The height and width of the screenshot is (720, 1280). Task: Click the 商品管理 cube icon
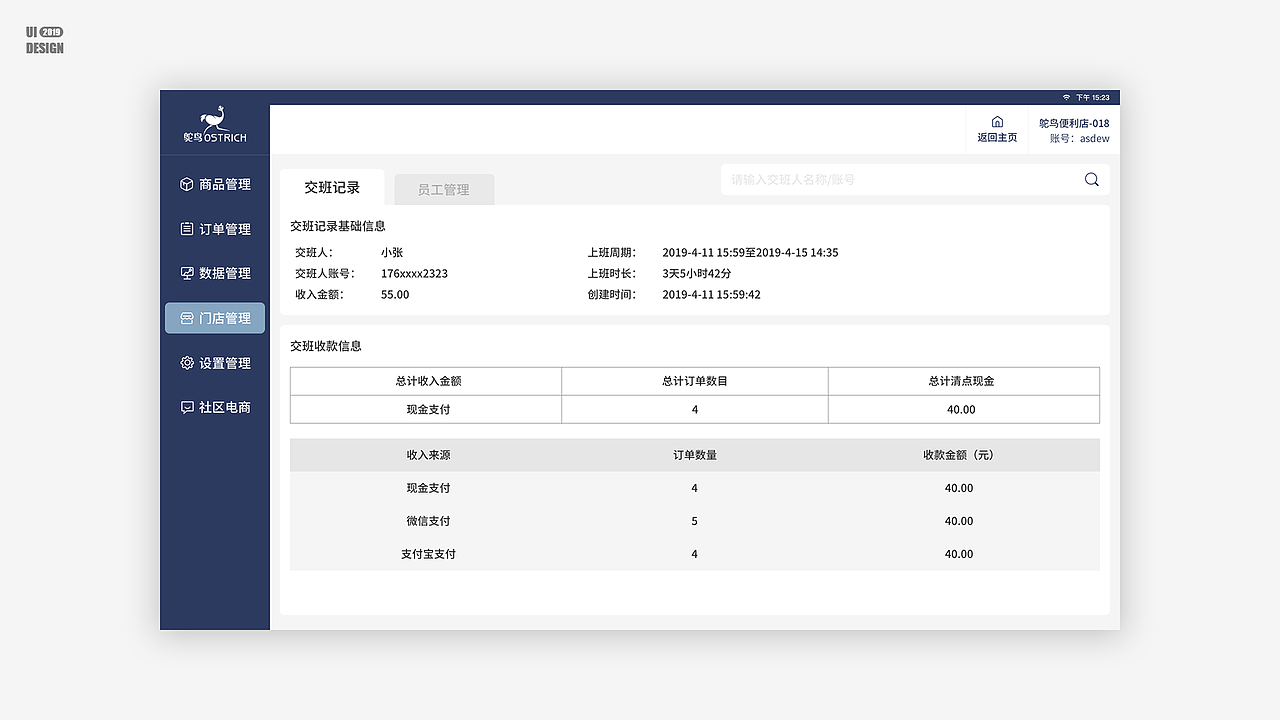pos(186,184)
